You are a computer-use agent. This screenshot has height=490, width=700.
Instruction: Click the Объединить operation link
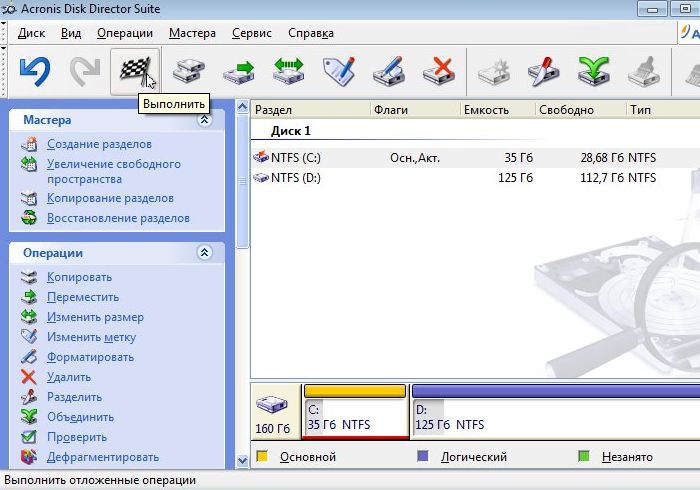tap(81, 417)
